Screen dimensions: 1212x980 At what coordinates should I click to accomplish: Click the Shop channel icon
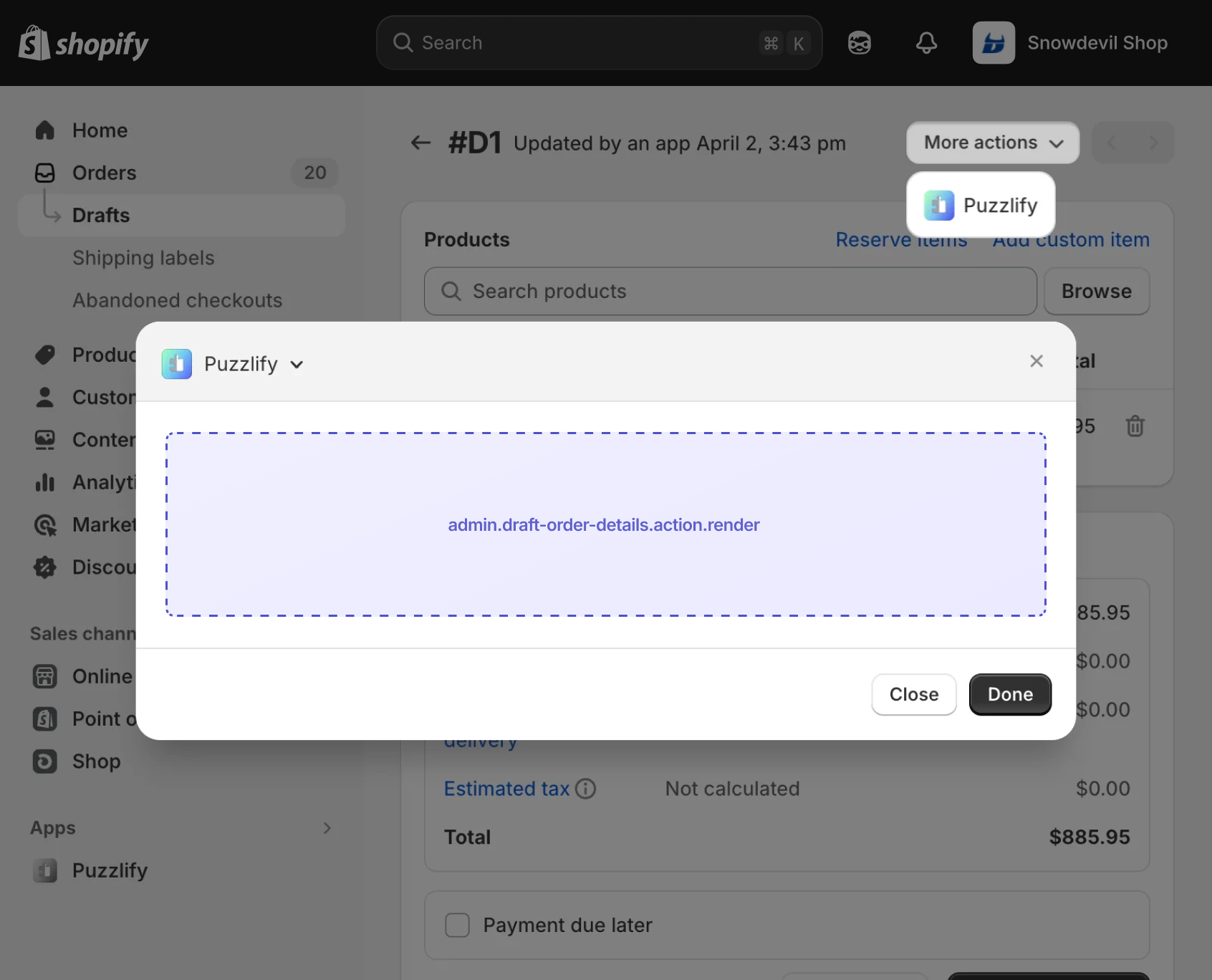45,761
